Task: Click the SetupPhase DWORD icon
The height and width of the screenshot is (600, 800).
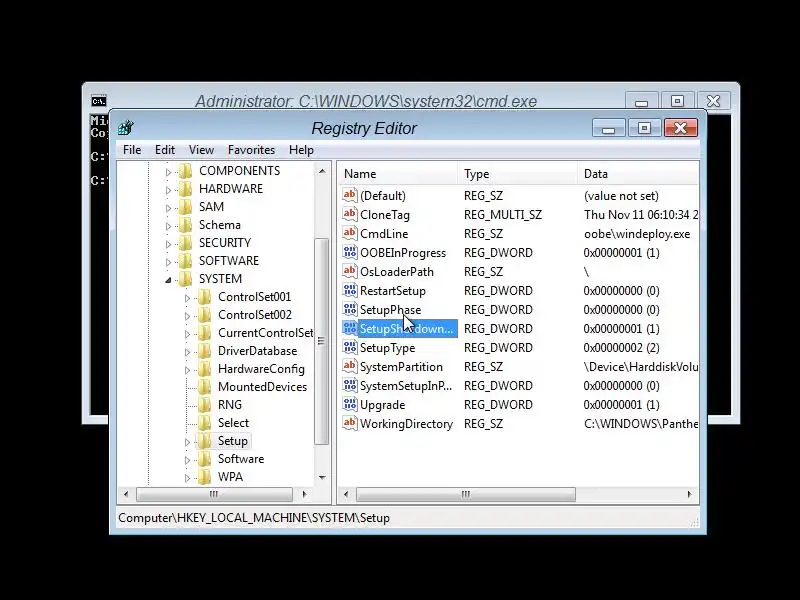Action: point(349,310)
